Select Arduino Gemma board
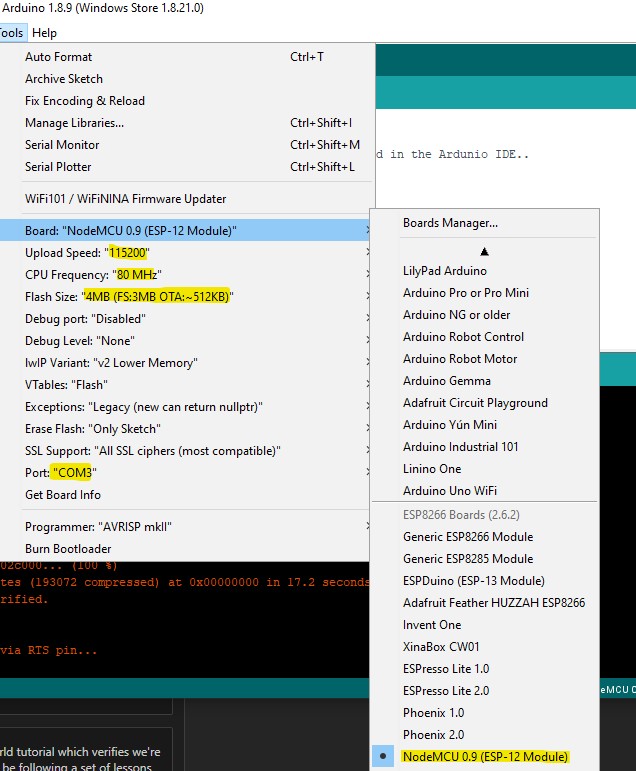The width and height of the screenshot is (636, 771). click(485, 381)
